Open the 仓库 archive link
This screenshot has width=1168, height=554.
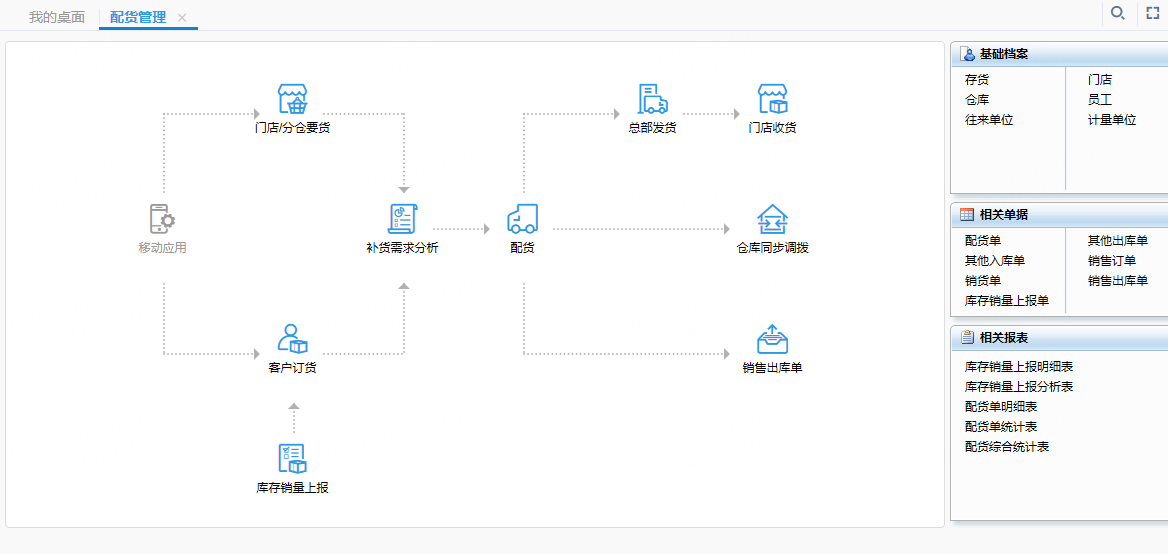[977, 99]
